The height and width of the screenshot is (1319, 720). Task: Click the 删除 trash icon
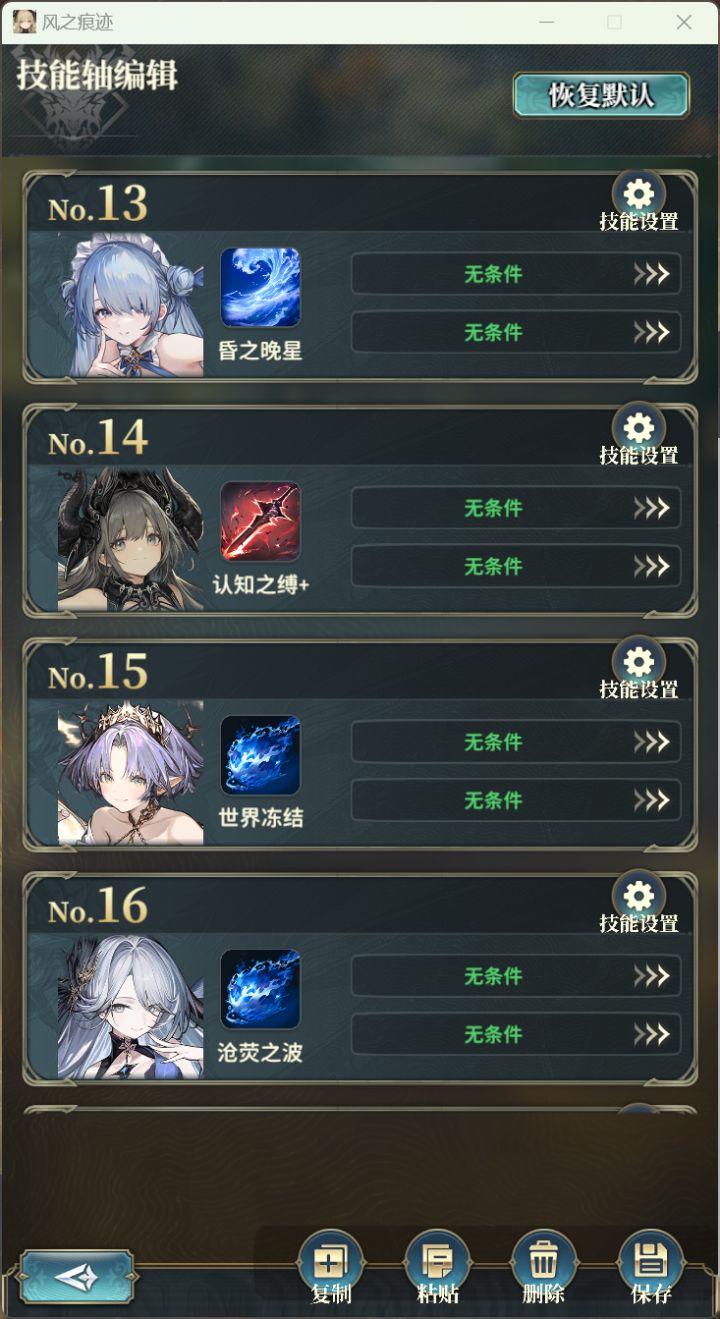coord(544,1262)
